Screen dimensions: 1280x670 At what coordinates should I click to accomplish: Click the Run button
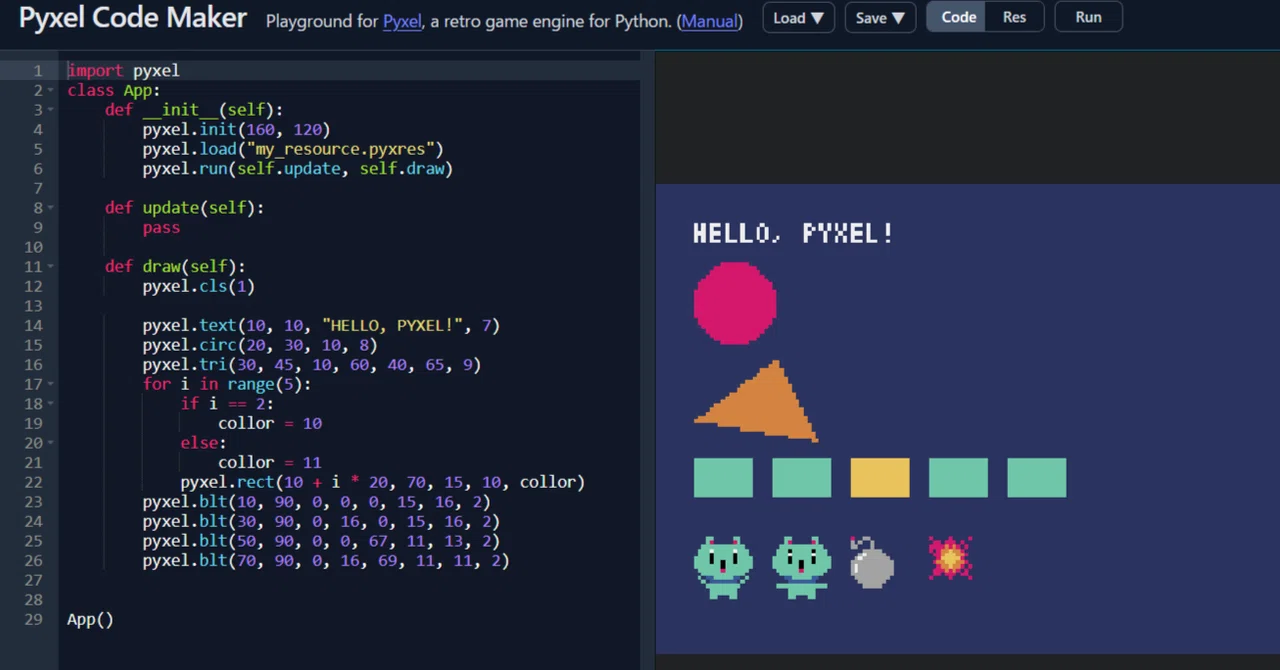point(1088,17)
